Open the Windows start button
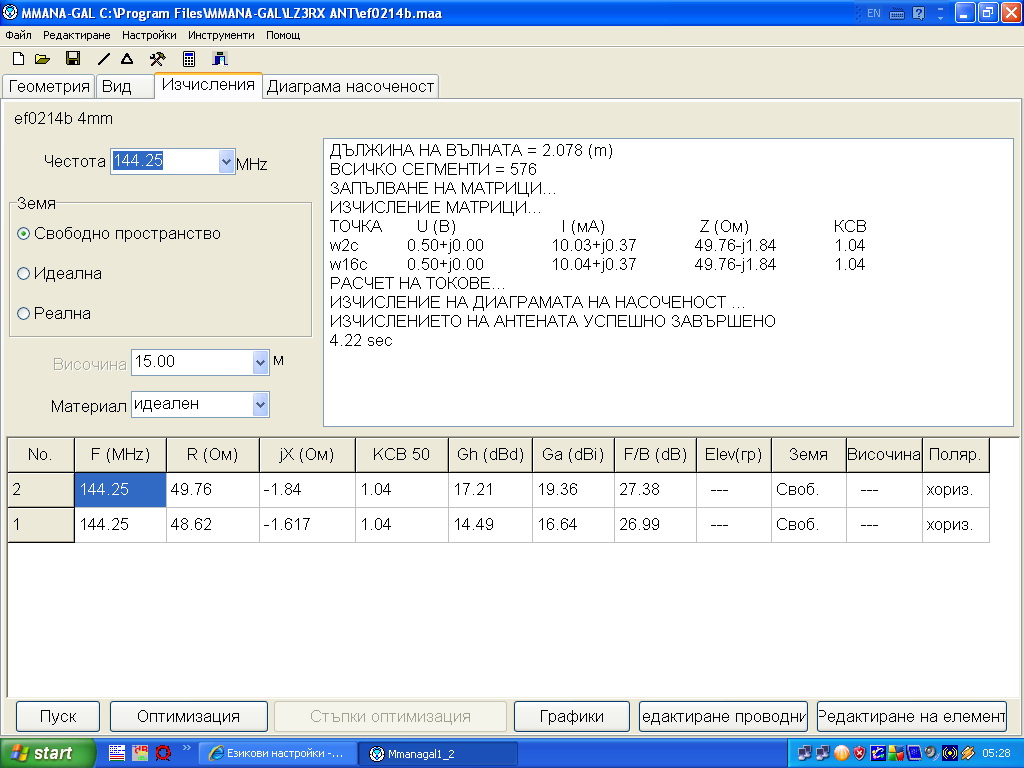The height and width of the screenshot is (768, 1024). [x=48, y=753]
